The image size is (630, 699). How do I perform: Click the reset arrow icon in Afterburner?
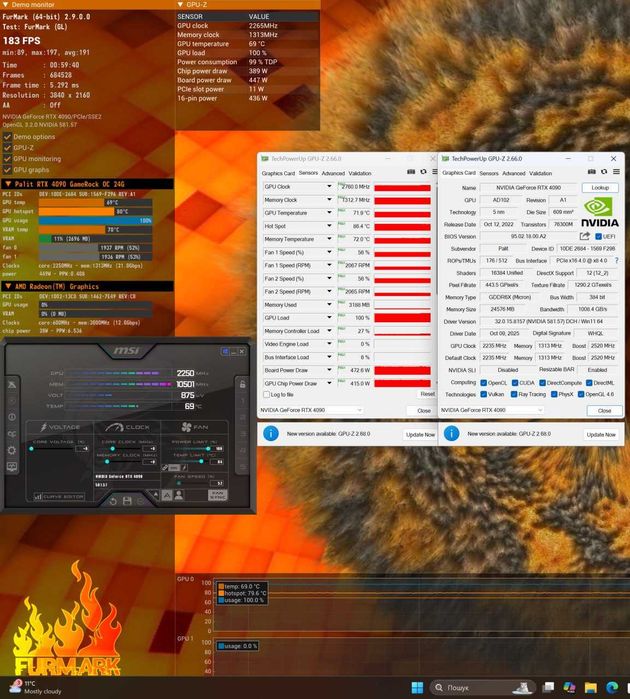pos(113,501)
